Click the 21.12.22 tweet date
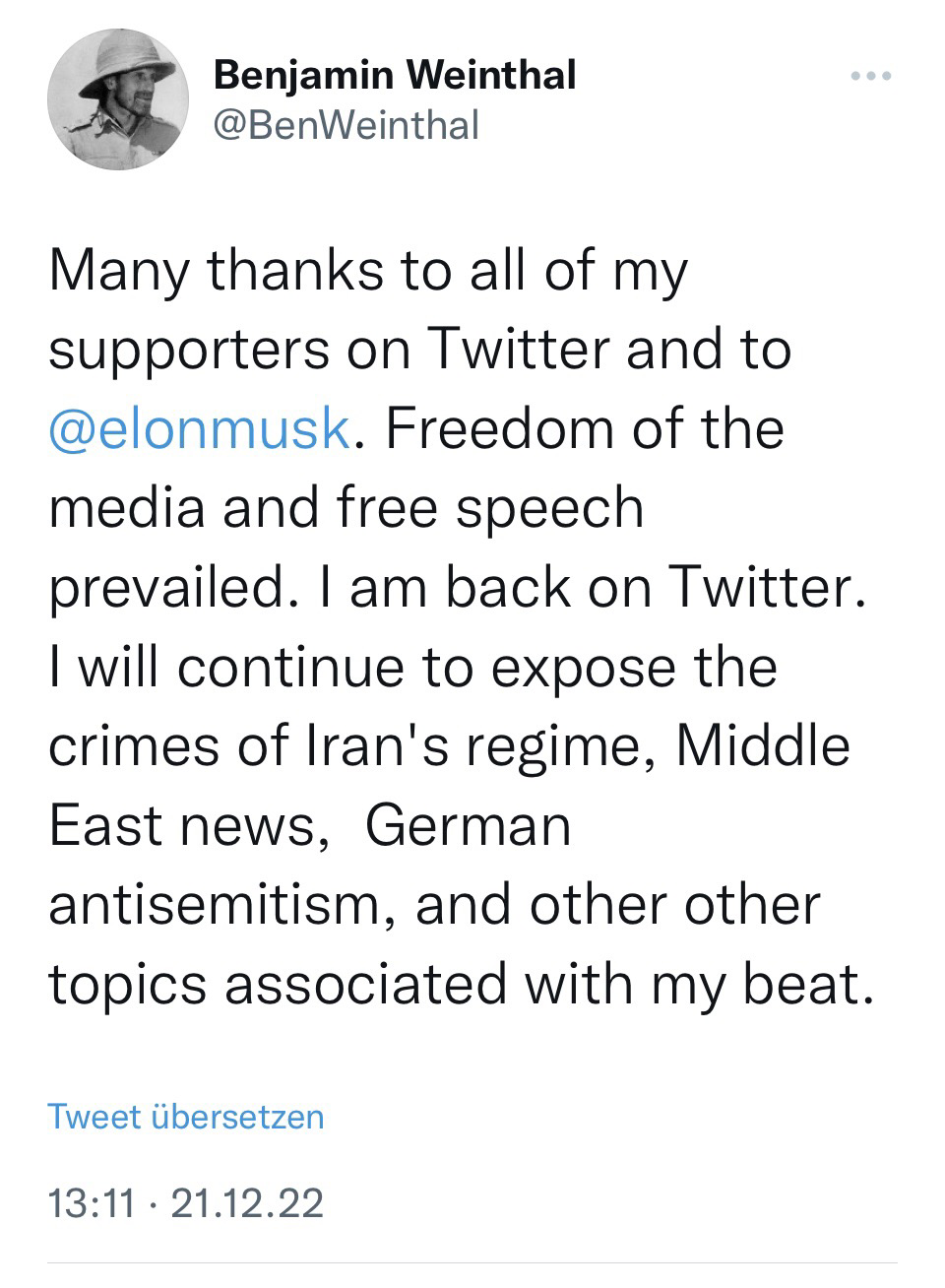Screen dimensions: 945x1288 point(247,1203)
